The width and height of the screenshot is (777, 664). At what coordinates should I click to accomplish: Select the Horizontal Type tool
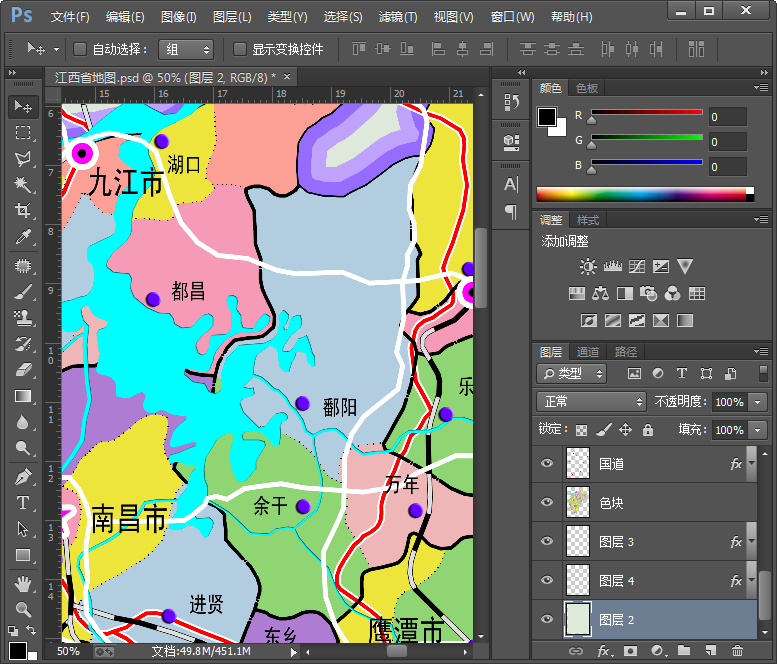pos(22,502)
